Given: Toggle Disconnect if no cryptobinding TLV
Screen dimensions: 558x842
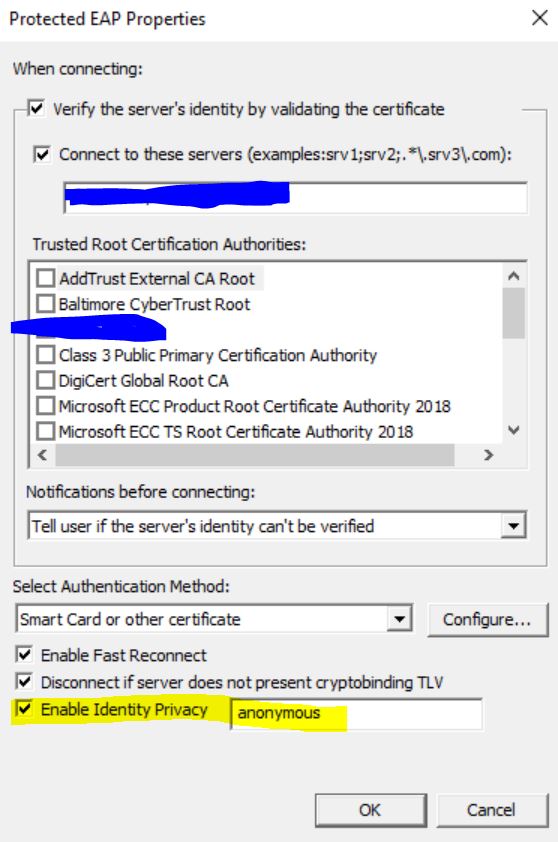Looking at the screenshot, I should point(25,682).
